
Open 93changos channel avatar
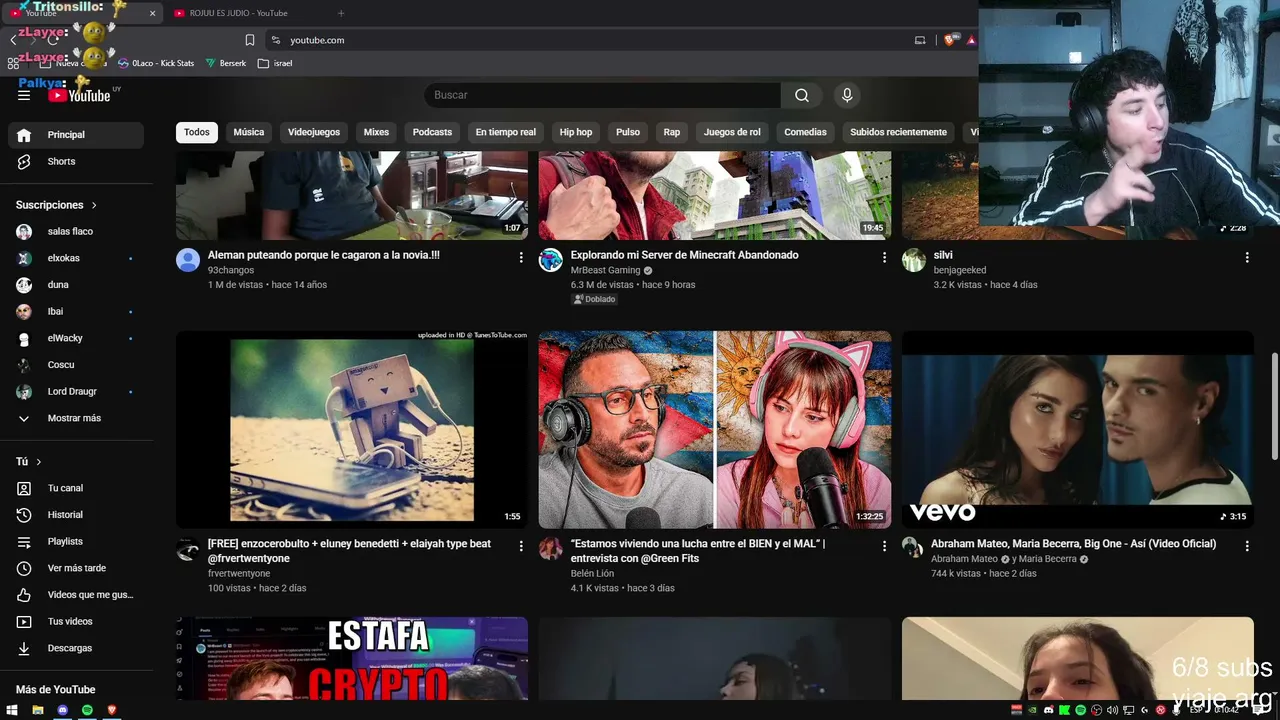(188, 260)
